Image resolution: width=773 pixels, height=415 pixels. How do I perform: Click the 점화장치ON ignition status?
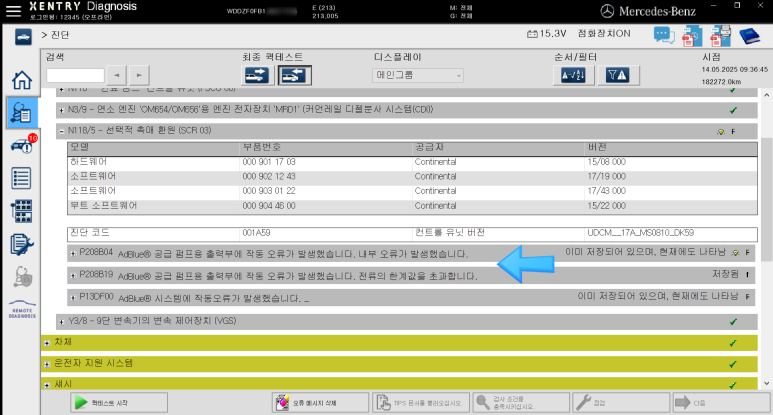click(x=604, y=34)
